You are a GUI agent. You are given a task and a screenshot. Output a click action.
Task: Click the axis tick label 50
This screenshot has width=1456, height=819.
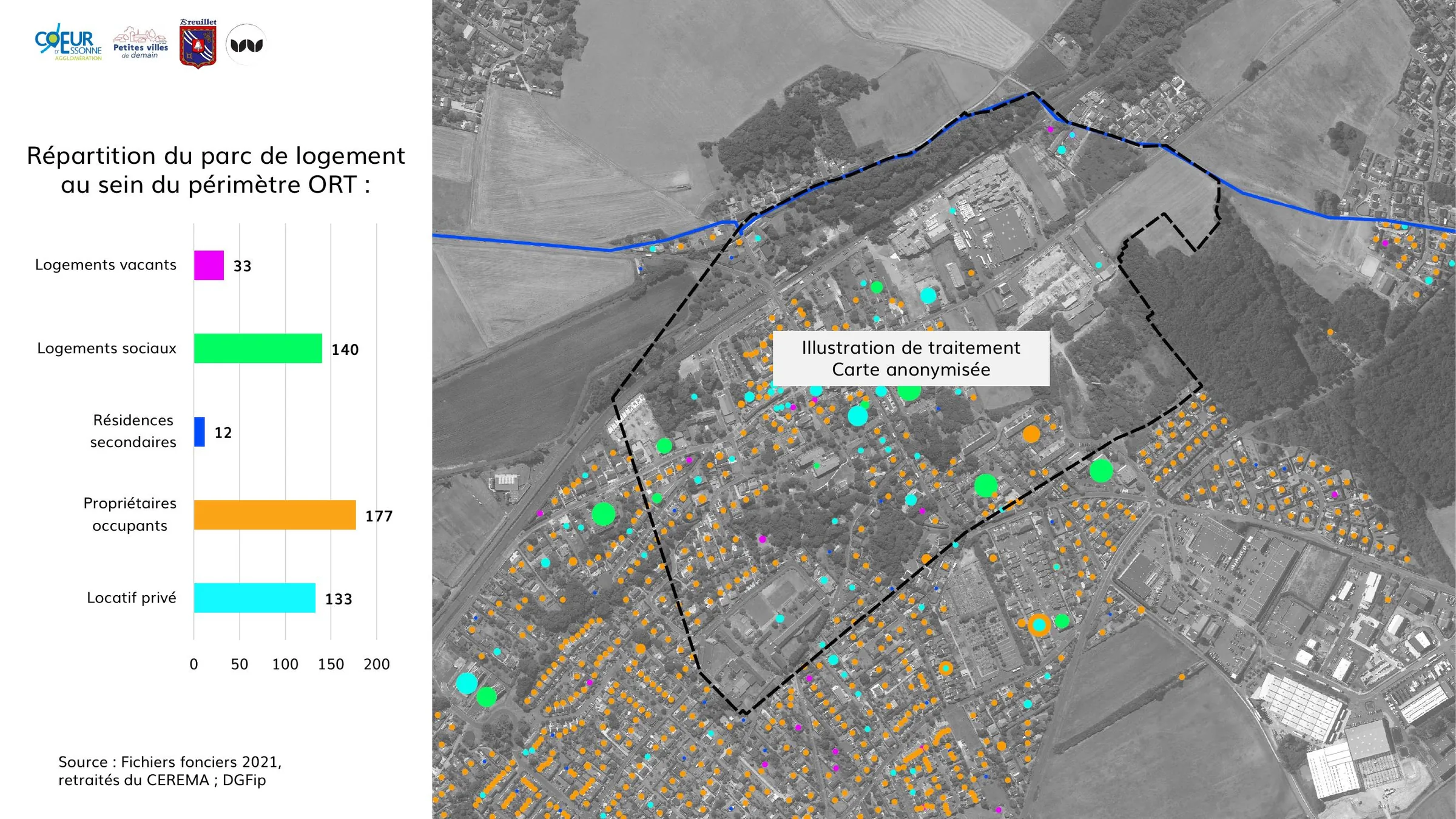pos(240,664)
